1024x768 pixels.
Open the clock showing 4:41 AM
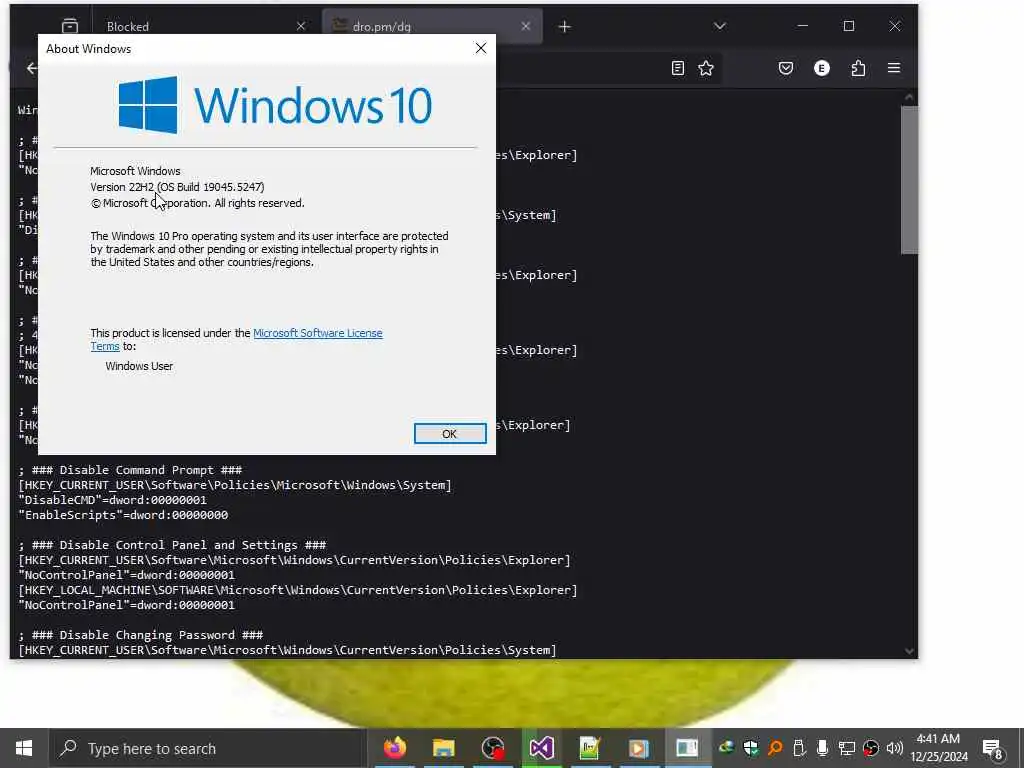tap(939, 748)
